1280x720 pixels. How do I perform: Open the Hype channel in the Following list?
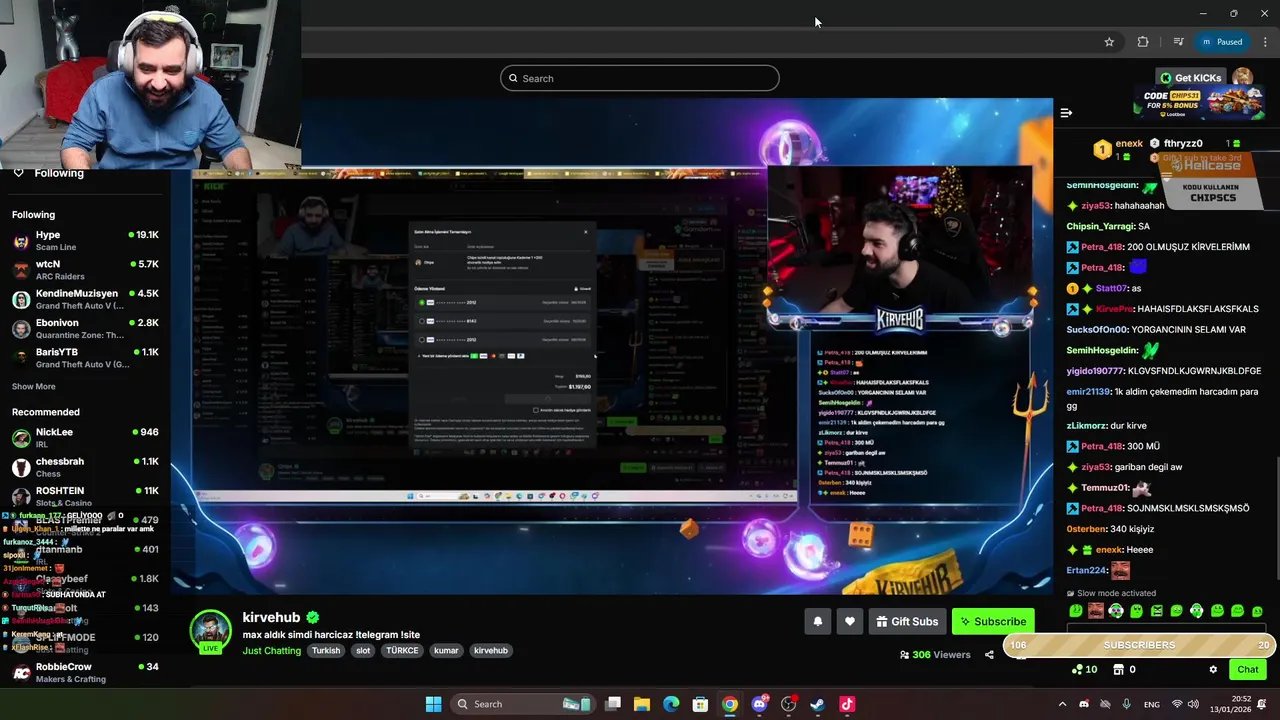85,240
